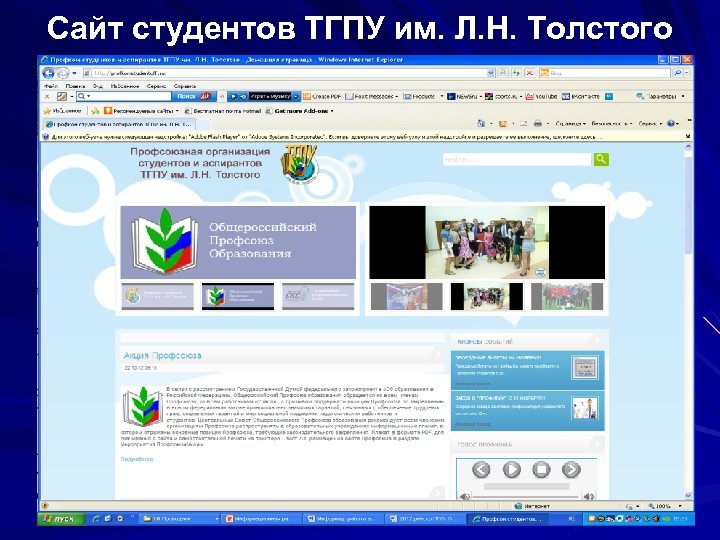
Task: Open the NewsRu toolbar shortcut
Action: [x=463, y=96]
